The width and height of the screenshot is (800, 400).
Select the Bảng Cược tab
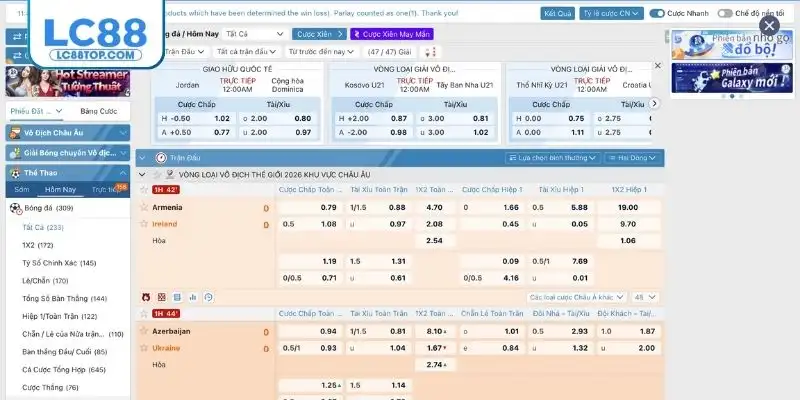coord(98,111)
